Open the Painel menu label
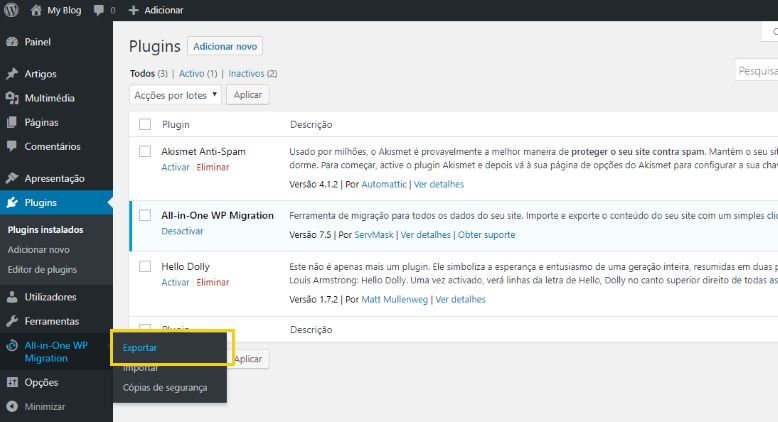The height and width of the screenshot is (422, 778). (38, 42)
